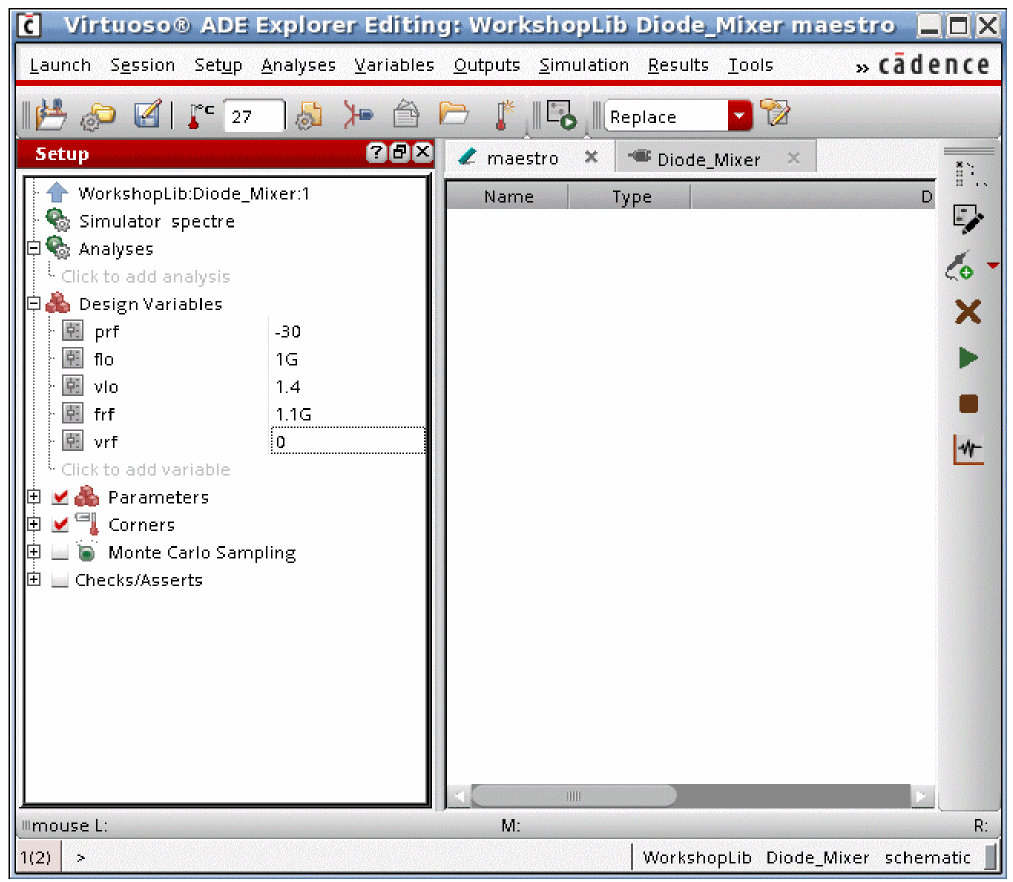The width and height of the screenshot is (1013, 882).
Task: Click the red probe variables toolbar icon
Action: pos(357,115)
